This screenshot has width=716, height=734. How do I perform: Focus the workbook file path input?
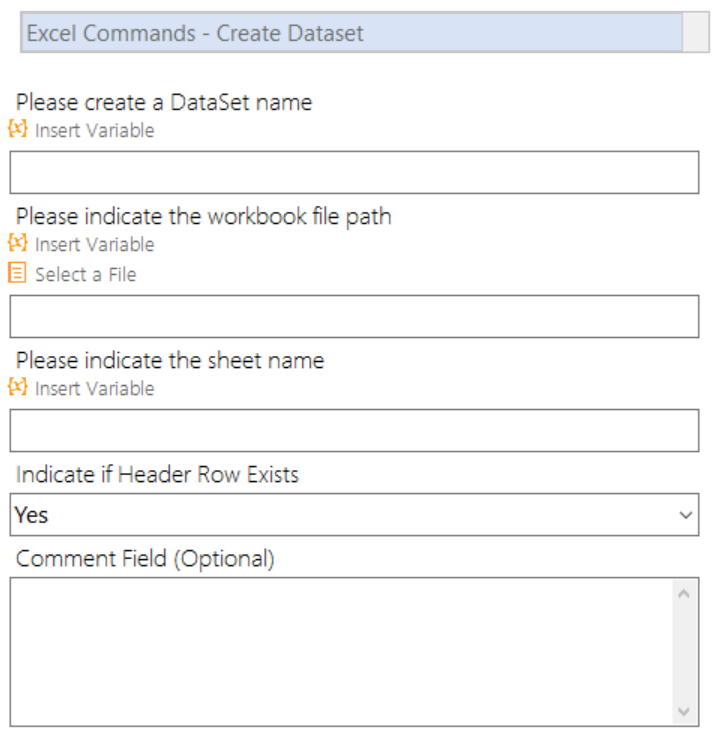tap(354, 316)
